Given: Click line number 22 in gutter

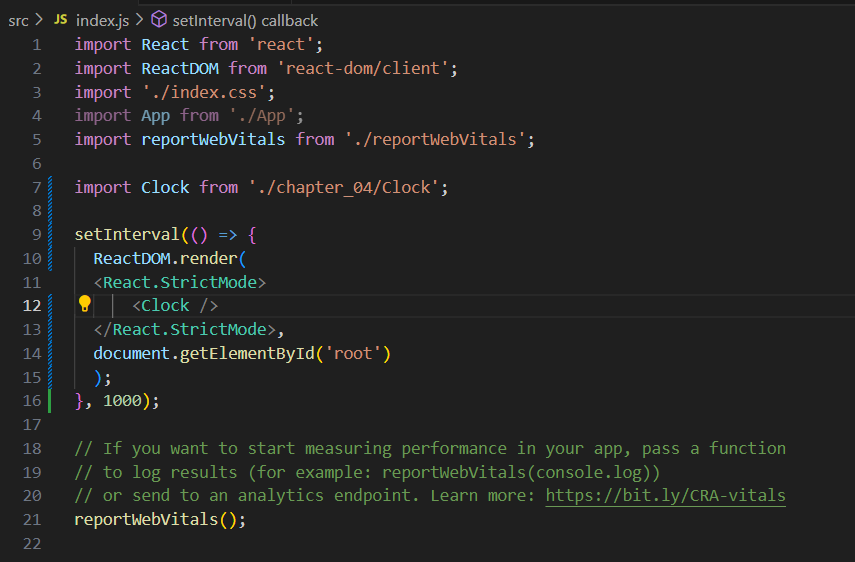Looking at the screenshot, I should (32, 543).
